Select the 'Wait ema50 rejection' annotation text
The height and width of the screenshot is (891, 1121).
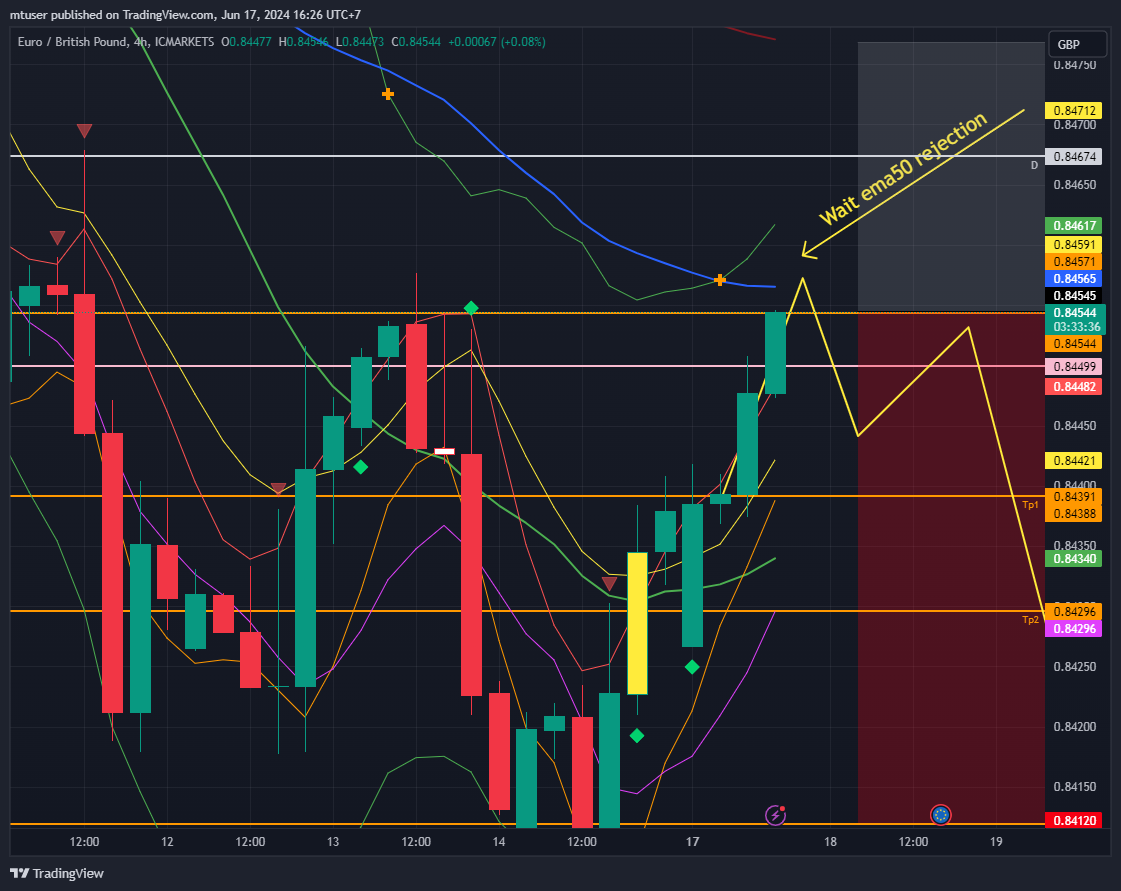click(x=903, y=169)
